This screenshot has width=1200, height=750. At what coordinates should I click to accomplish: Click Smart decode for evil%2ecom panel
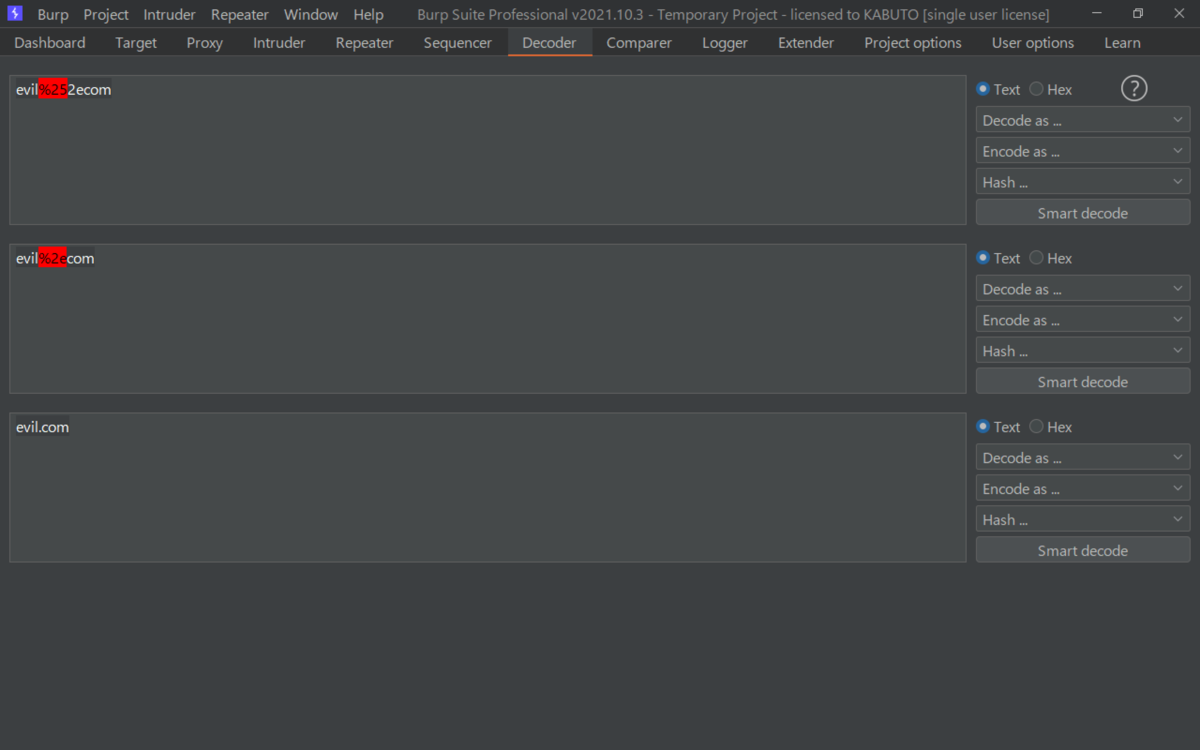click(x=1083, y=382)
